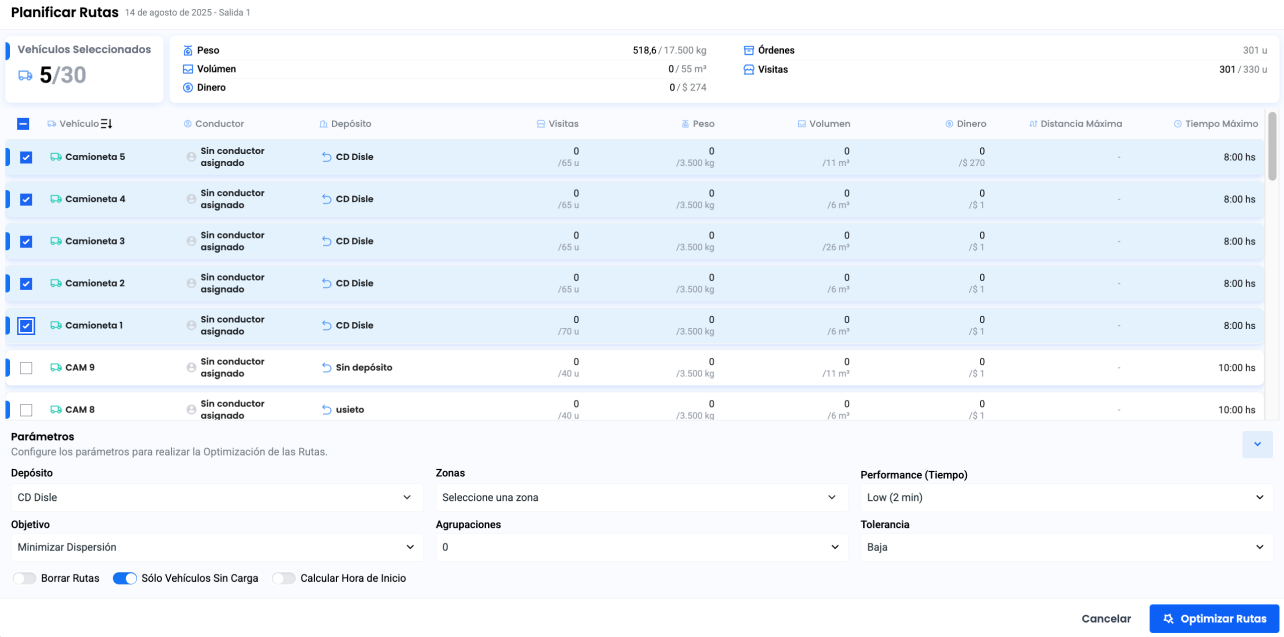Click the Visitas column header
Image resolution: width=1284 pixels, height=637 pixels.
pyautogui.click(x=557, y=124)
